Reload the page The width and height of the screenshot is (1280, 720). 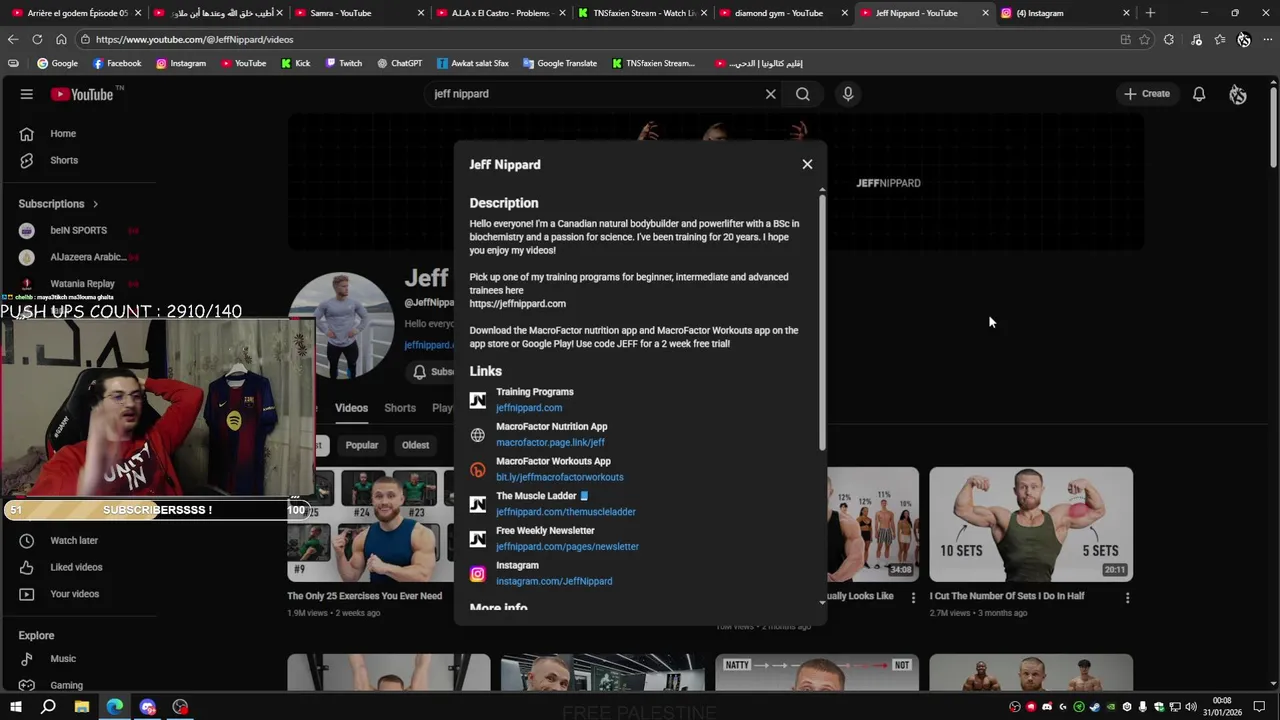click(37, 39)
